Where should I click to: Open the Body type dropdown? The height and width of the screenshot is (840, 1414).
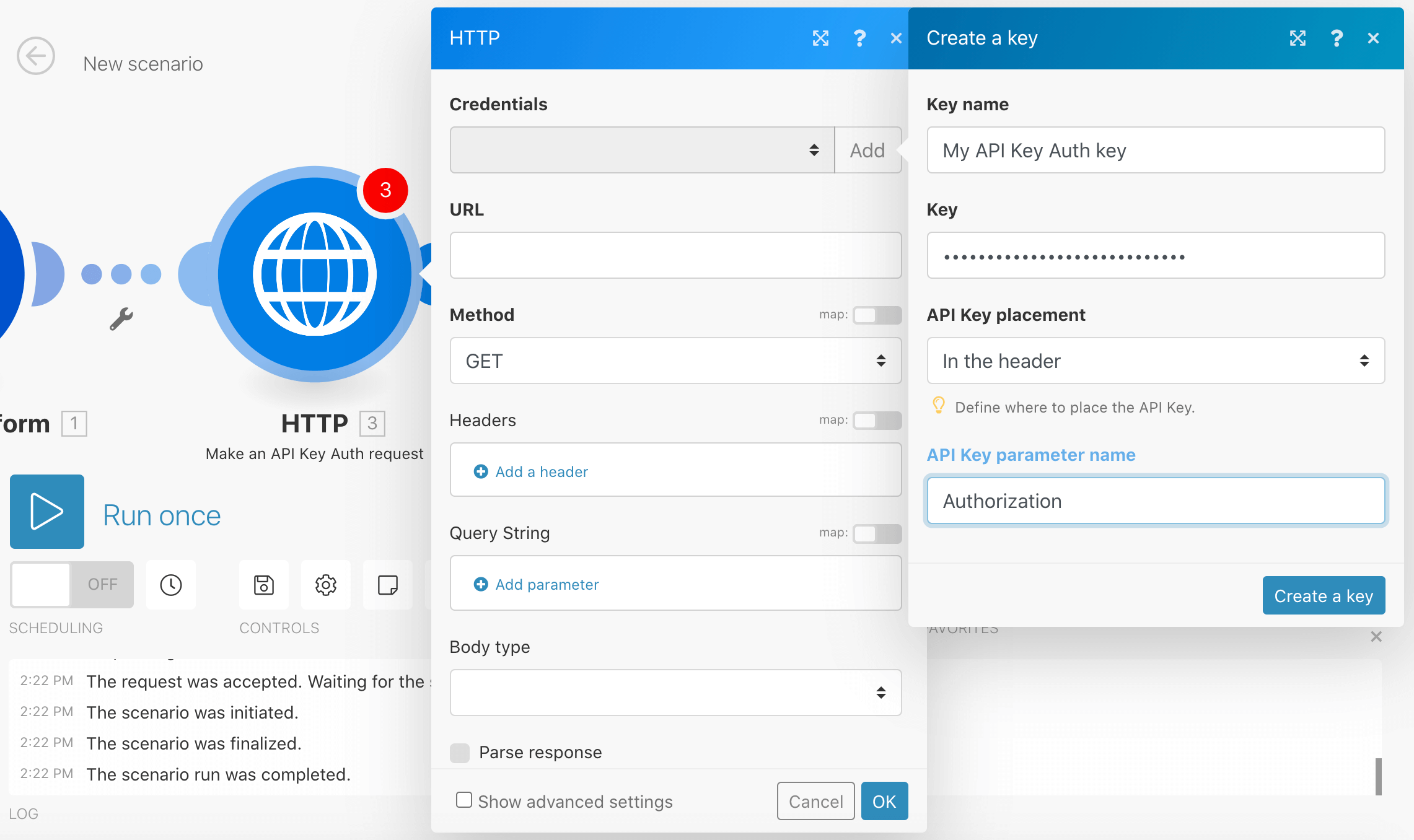675,693
